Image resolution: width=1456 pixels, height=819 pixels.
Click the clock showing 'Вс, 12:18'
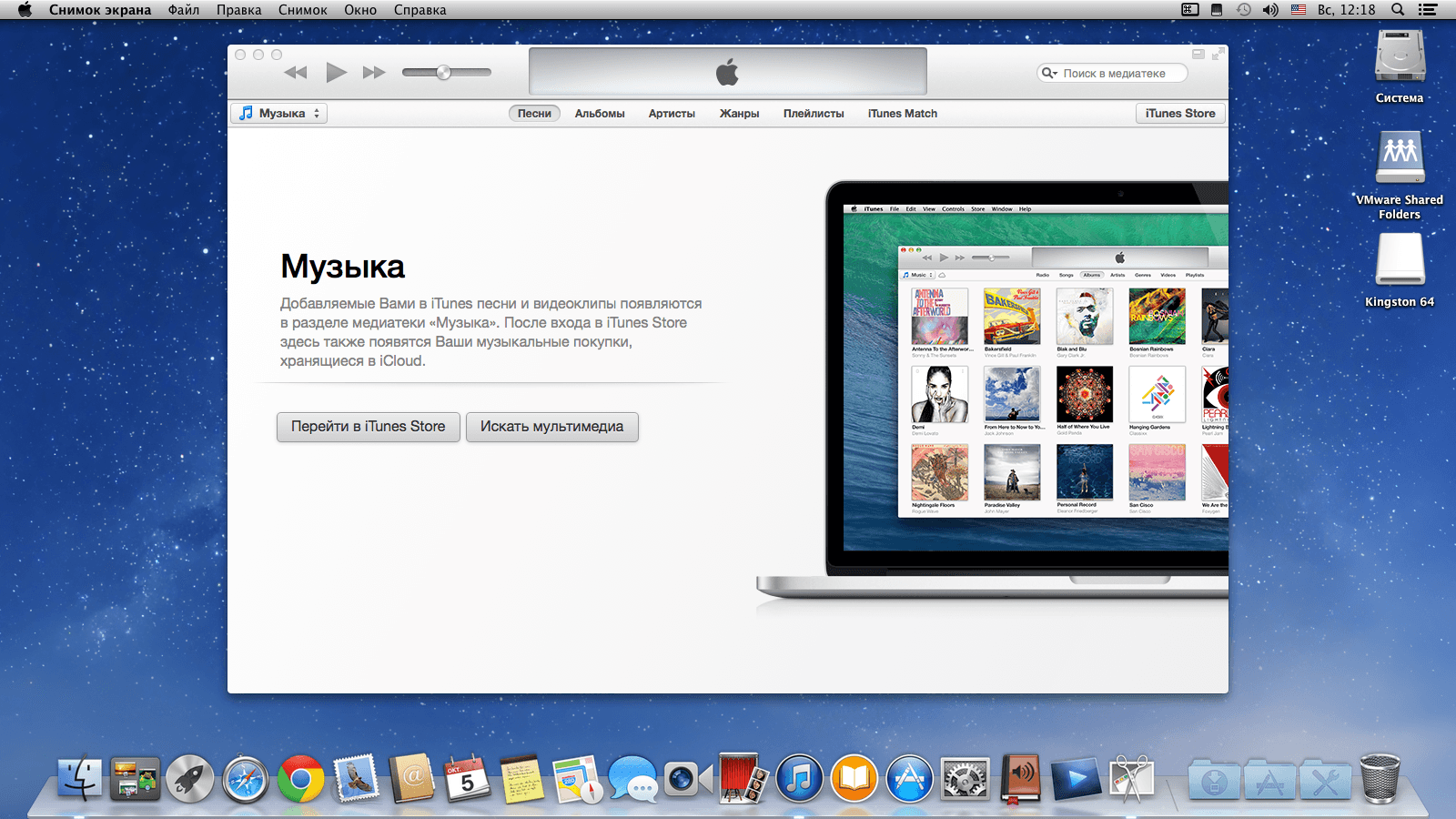point(1347,10)
